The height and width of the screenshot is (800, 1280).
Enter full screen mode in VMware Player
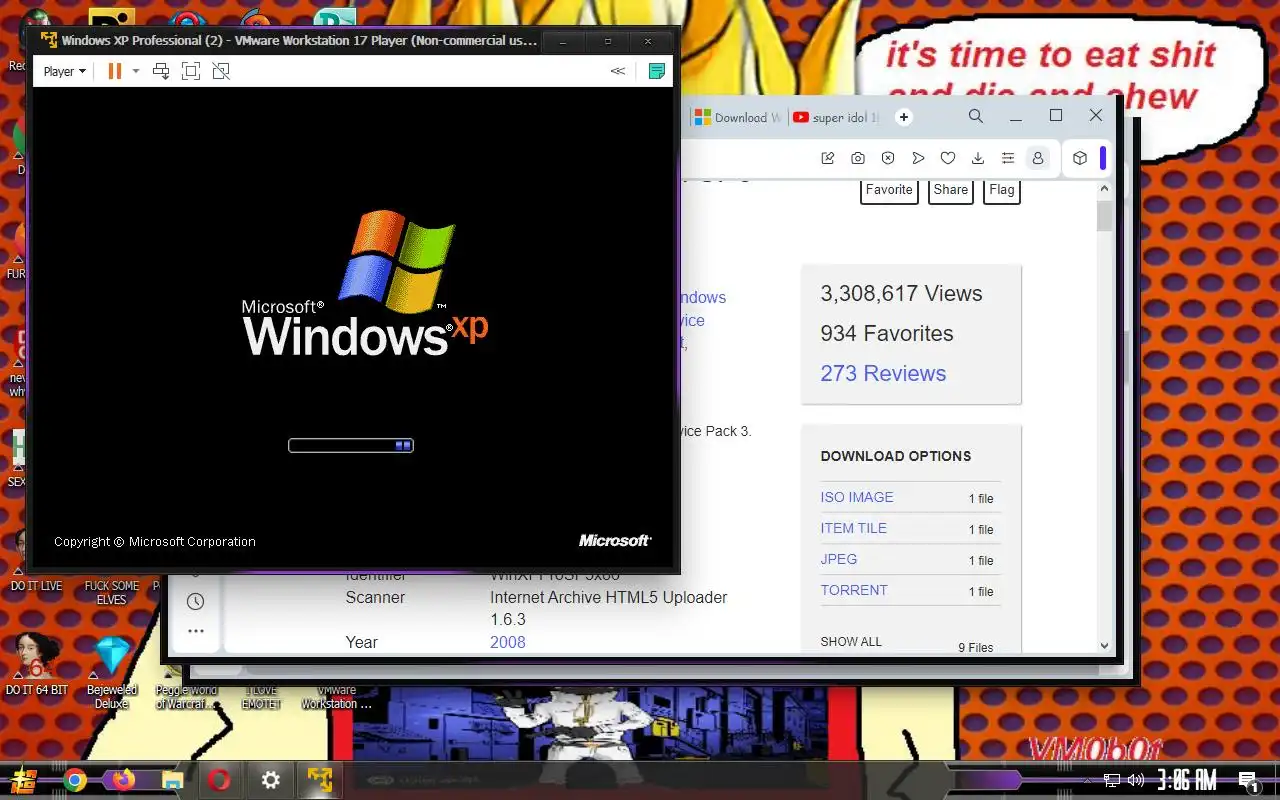pyautogui.click(x=191, y=71)
